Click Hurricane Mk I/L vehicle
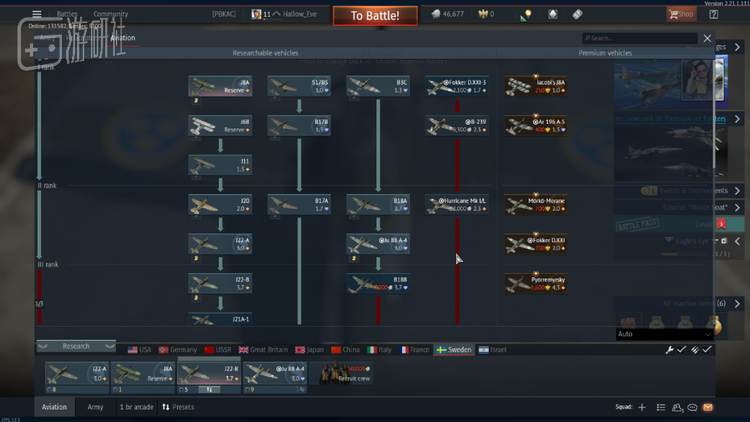Viewport: 750px width, 422px height. coord(457,205)
